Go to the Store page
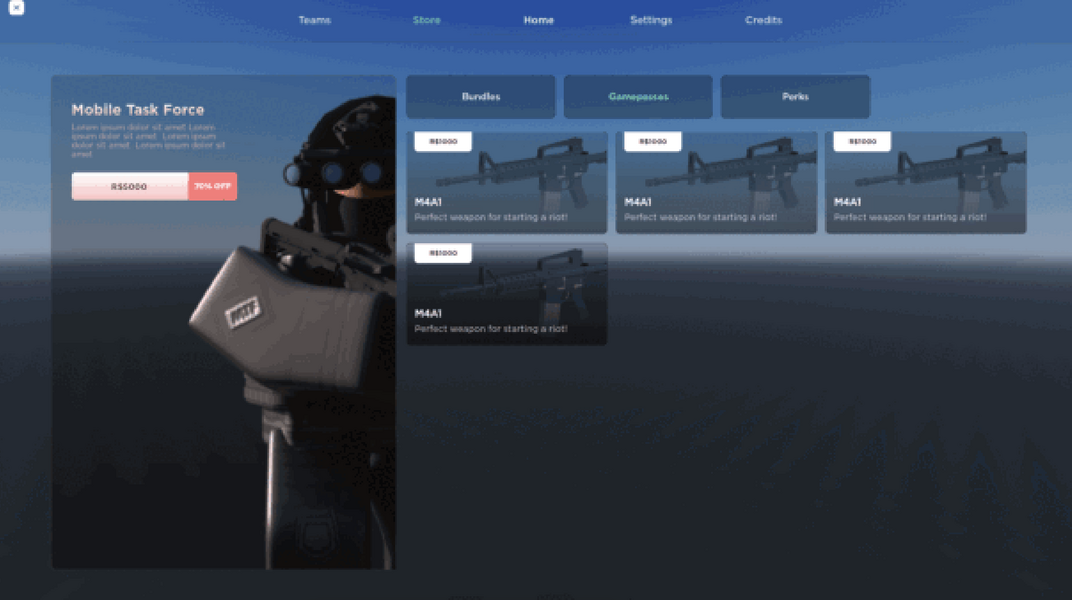Viewport: 1072px width, 600px height. click(426, 20)
